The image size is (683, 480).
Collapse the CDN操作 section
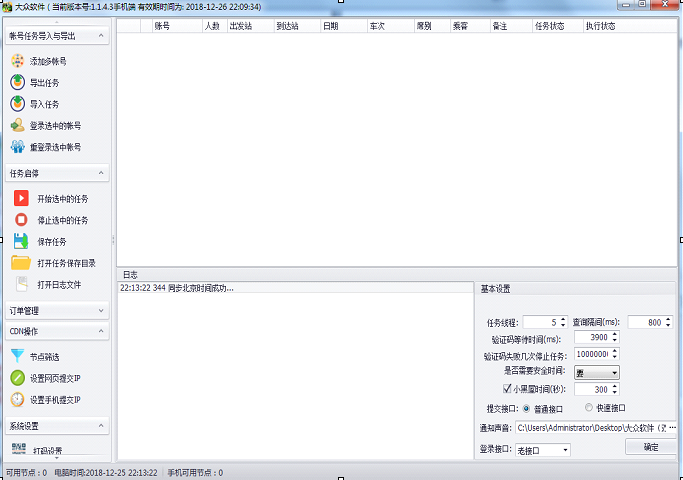click(101, 331)
